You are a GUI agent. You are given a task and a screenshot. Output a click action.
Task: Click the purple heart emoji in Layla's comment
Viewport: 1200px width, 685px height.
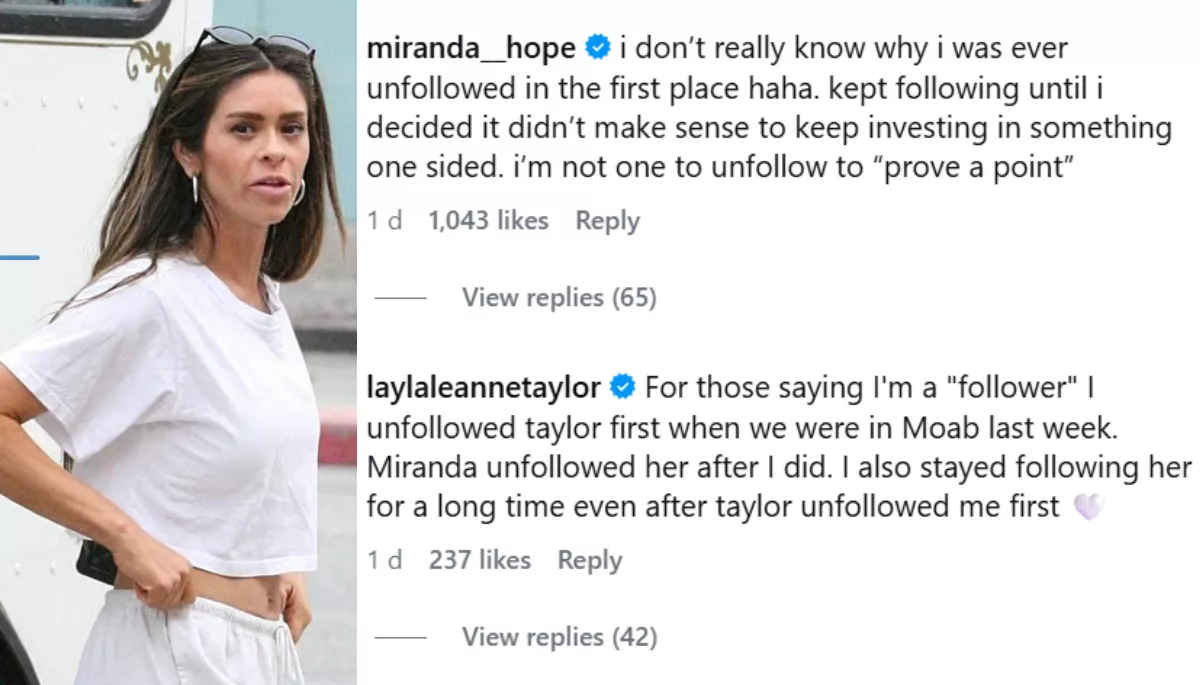coord(1088,508)
